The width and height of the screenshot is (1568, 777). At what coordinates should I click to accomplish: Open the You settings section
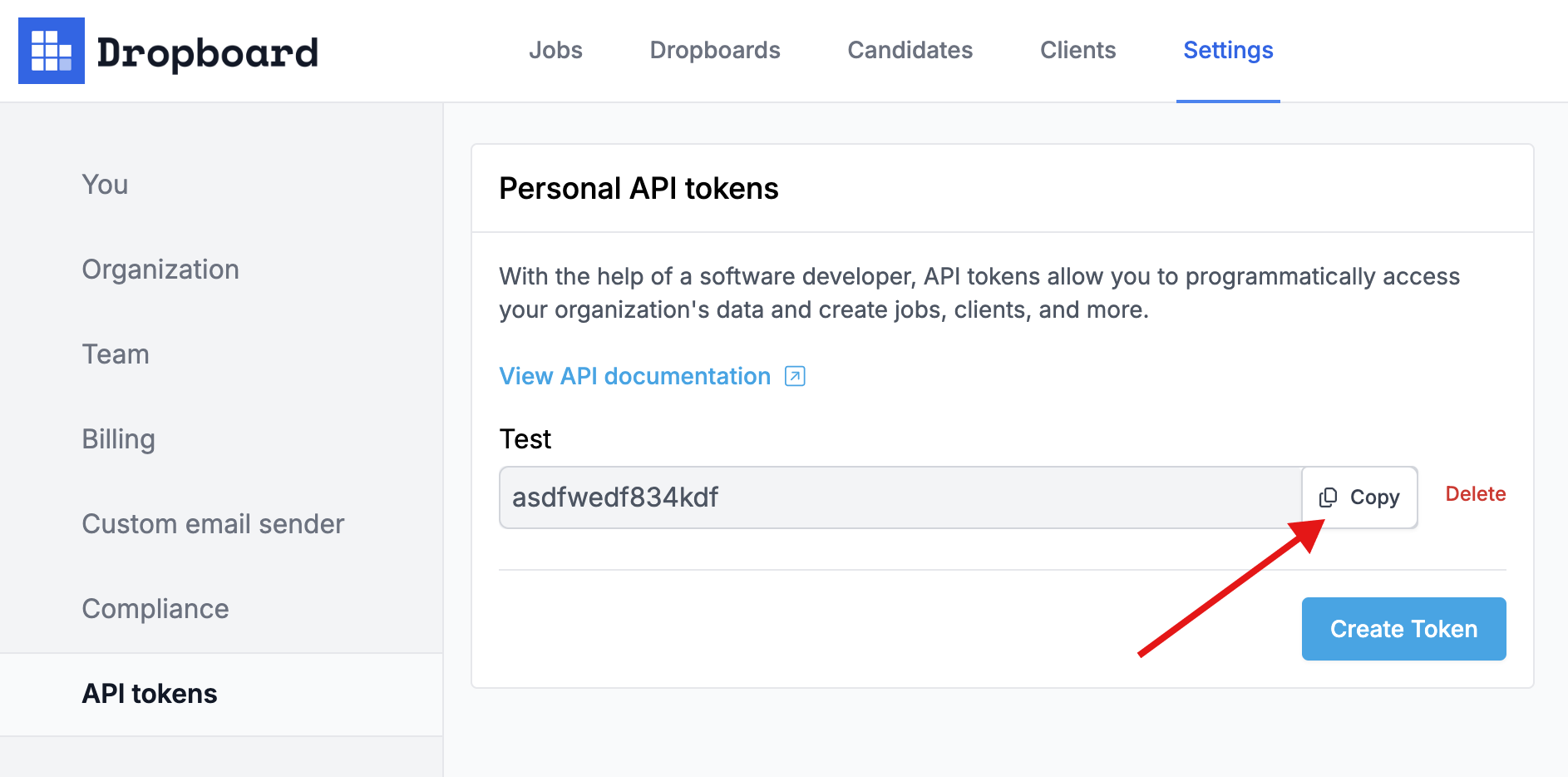(x=105, y=185)
